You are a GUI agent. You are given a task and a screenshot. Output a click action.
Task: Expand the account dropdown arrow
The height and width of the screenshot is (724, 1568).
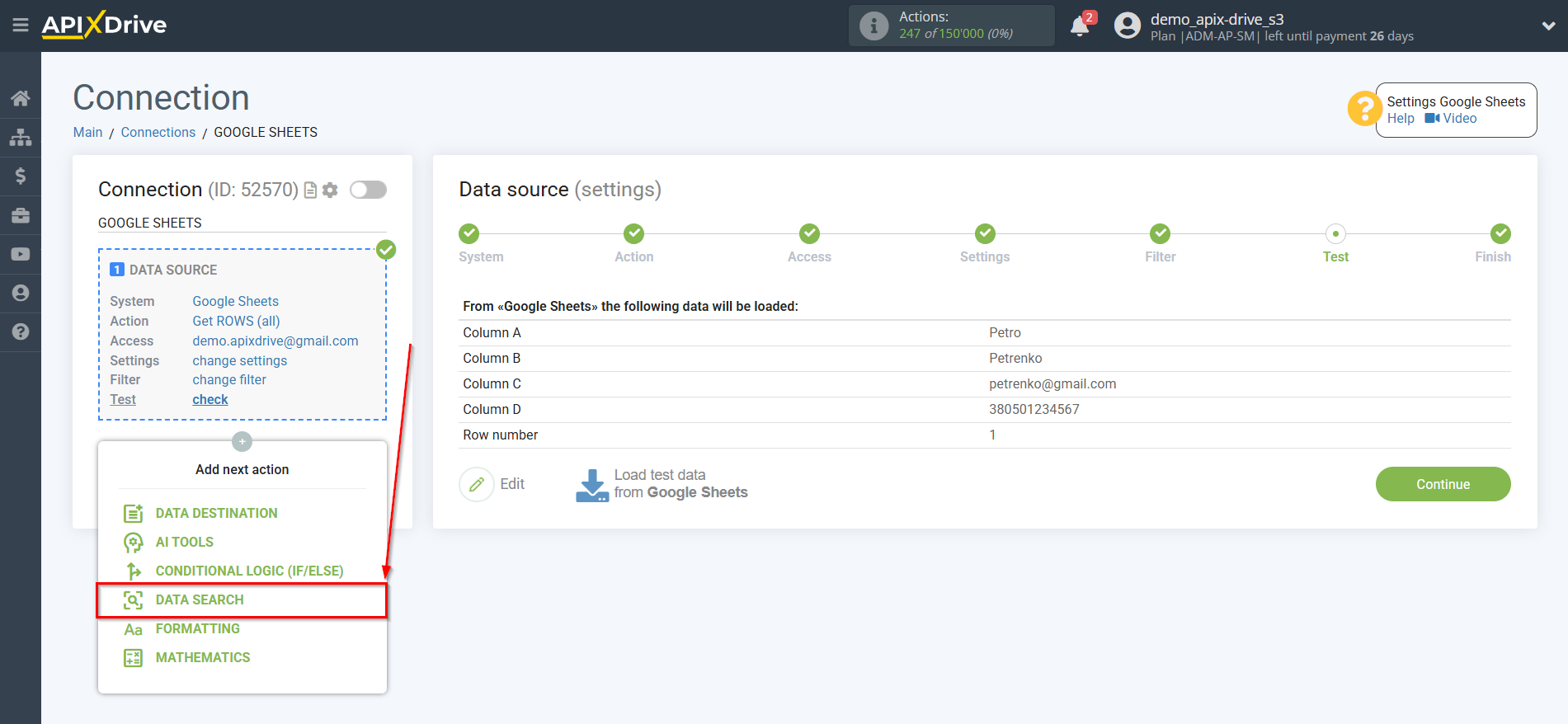tap(1548, 26)
